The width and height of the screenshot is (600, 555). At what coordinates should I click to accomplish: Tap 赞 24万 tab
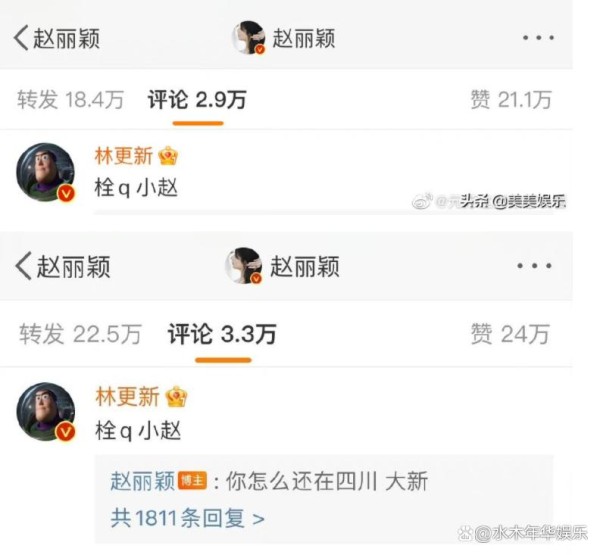(510, 334)
